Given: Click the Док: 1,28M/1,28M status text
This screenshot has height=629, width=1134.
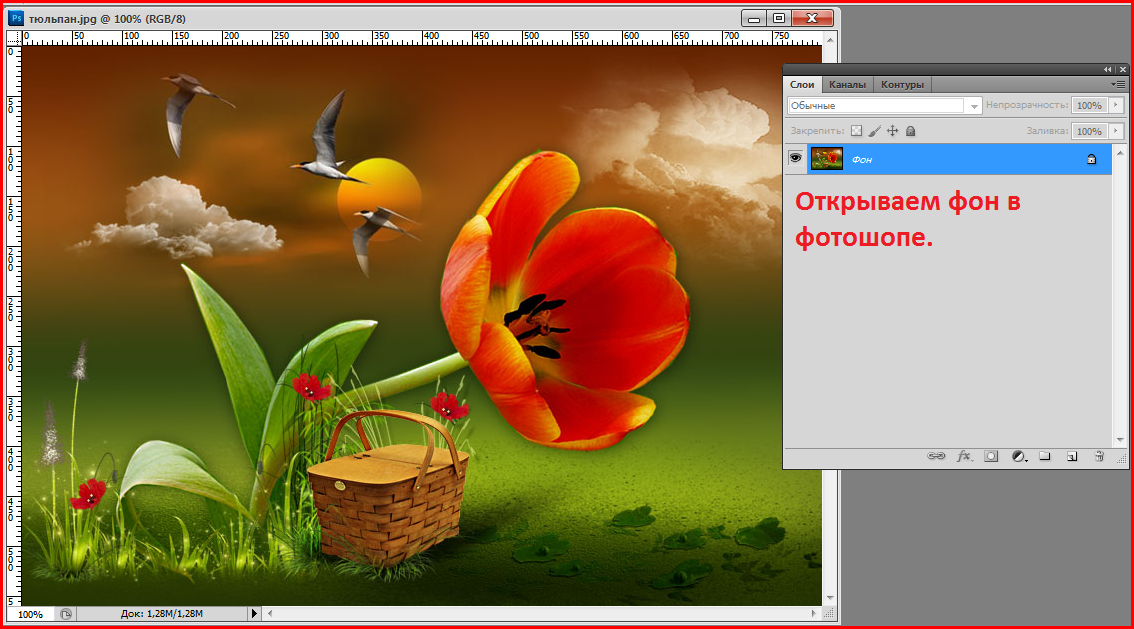Looking at the screenshot, I should [x=162, y=614].
